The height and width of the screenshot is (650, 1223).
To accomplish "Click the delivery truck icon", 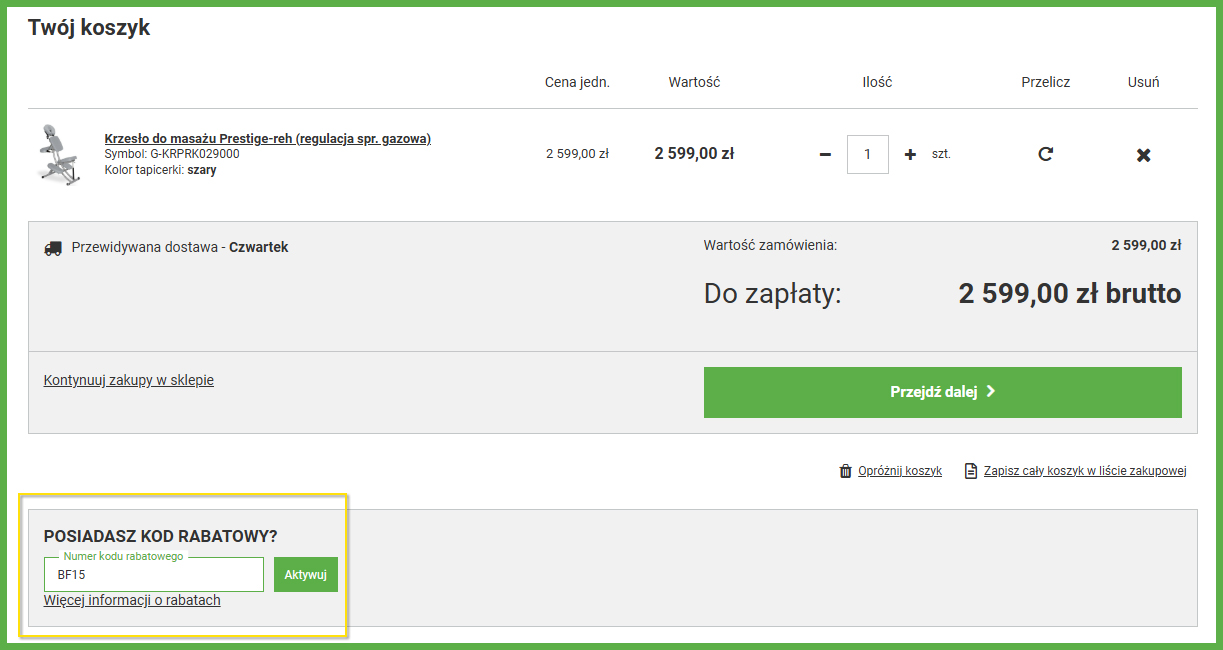I will coord(54,248).
